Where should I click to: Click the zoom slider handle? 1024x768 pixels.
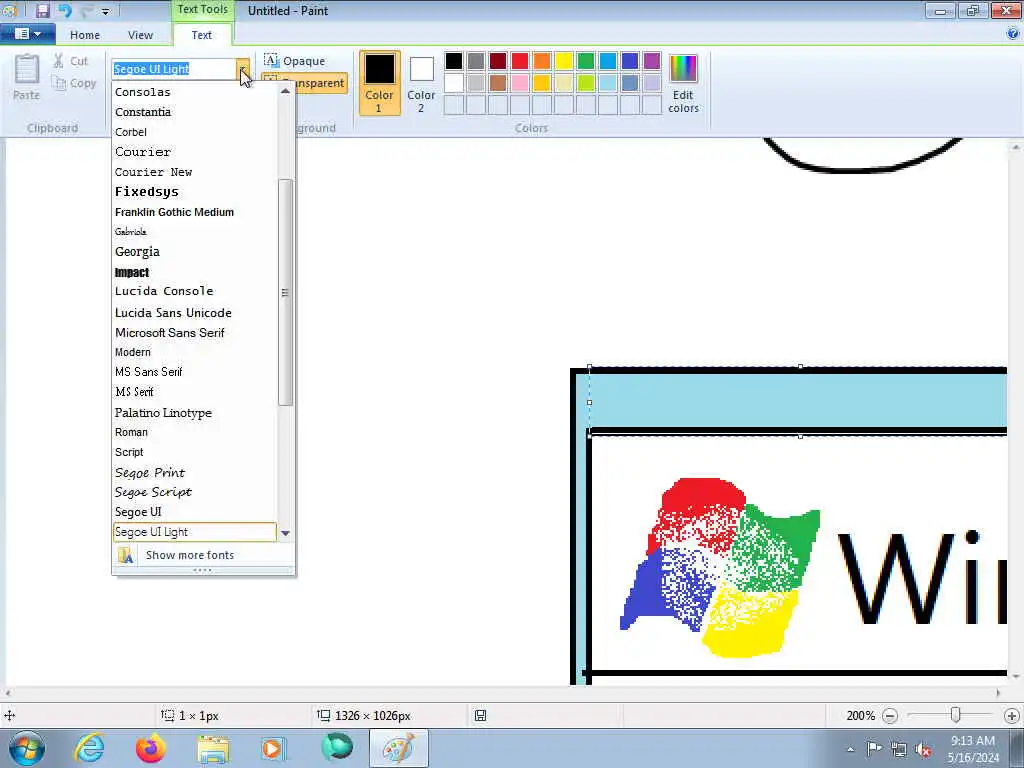tap(955, 715)
